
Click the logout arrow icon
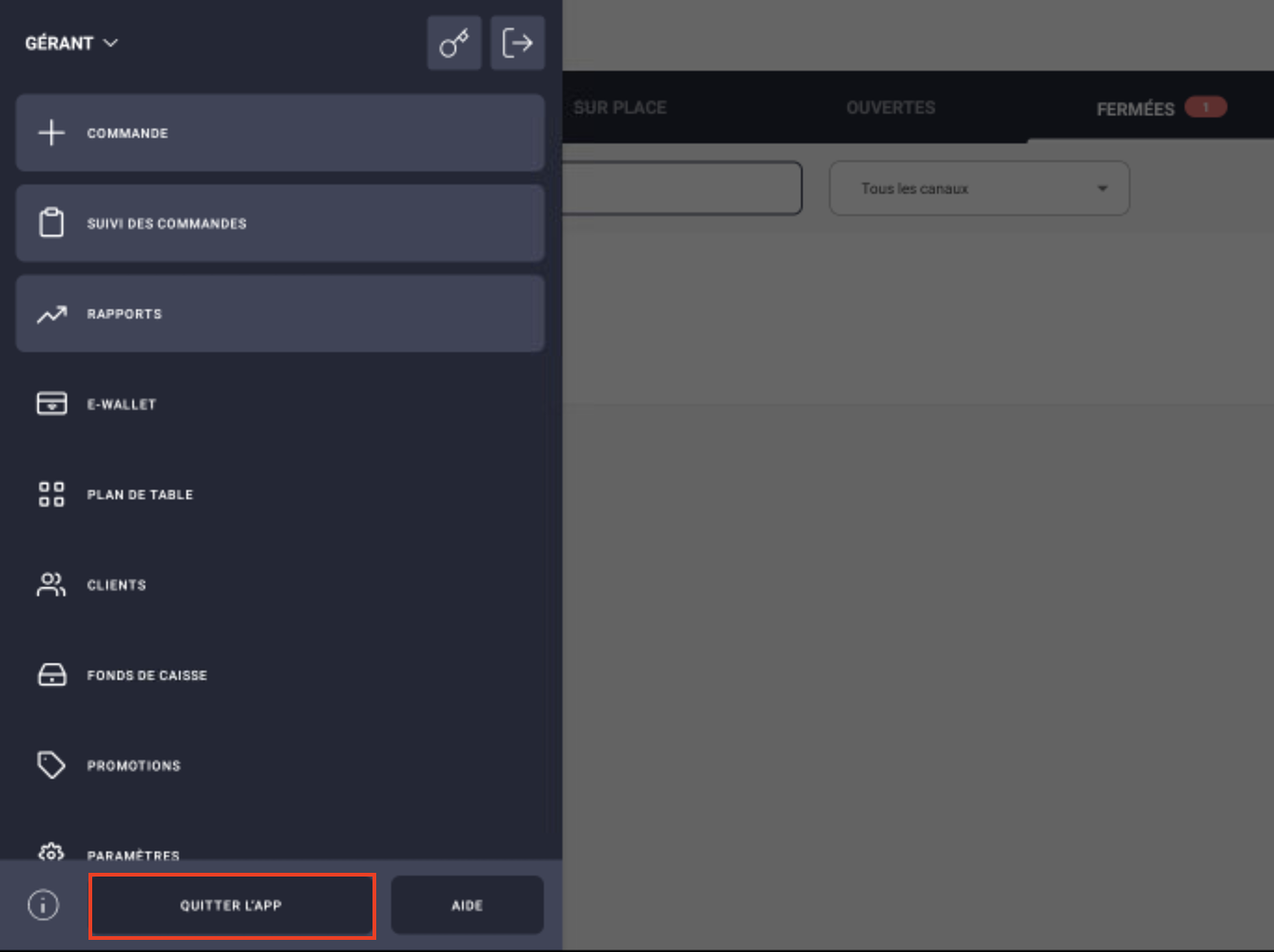517,43
